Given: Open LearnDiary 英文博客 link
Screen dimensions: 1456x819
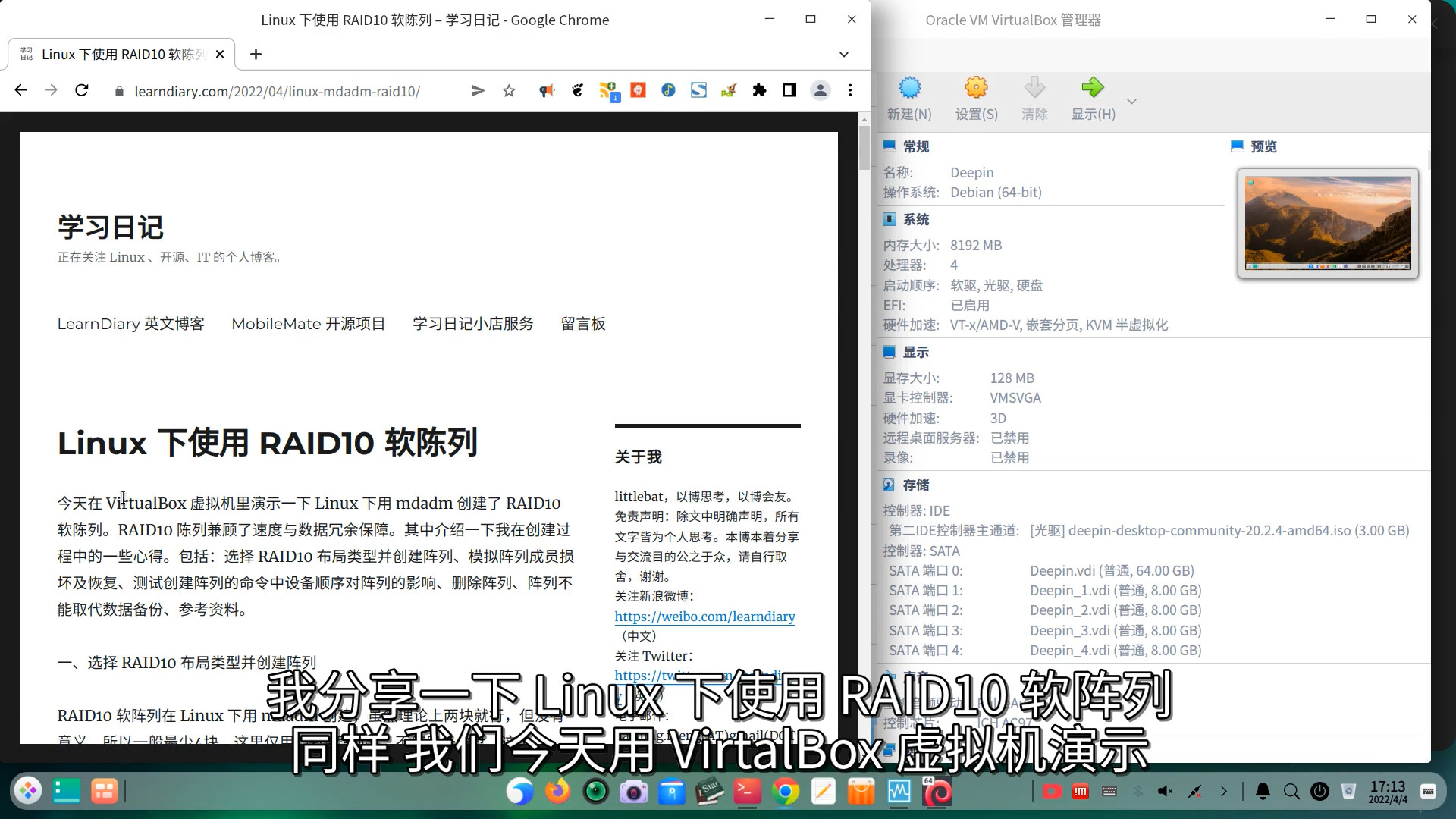Looking at the screenshot, I should pos(130,324).
